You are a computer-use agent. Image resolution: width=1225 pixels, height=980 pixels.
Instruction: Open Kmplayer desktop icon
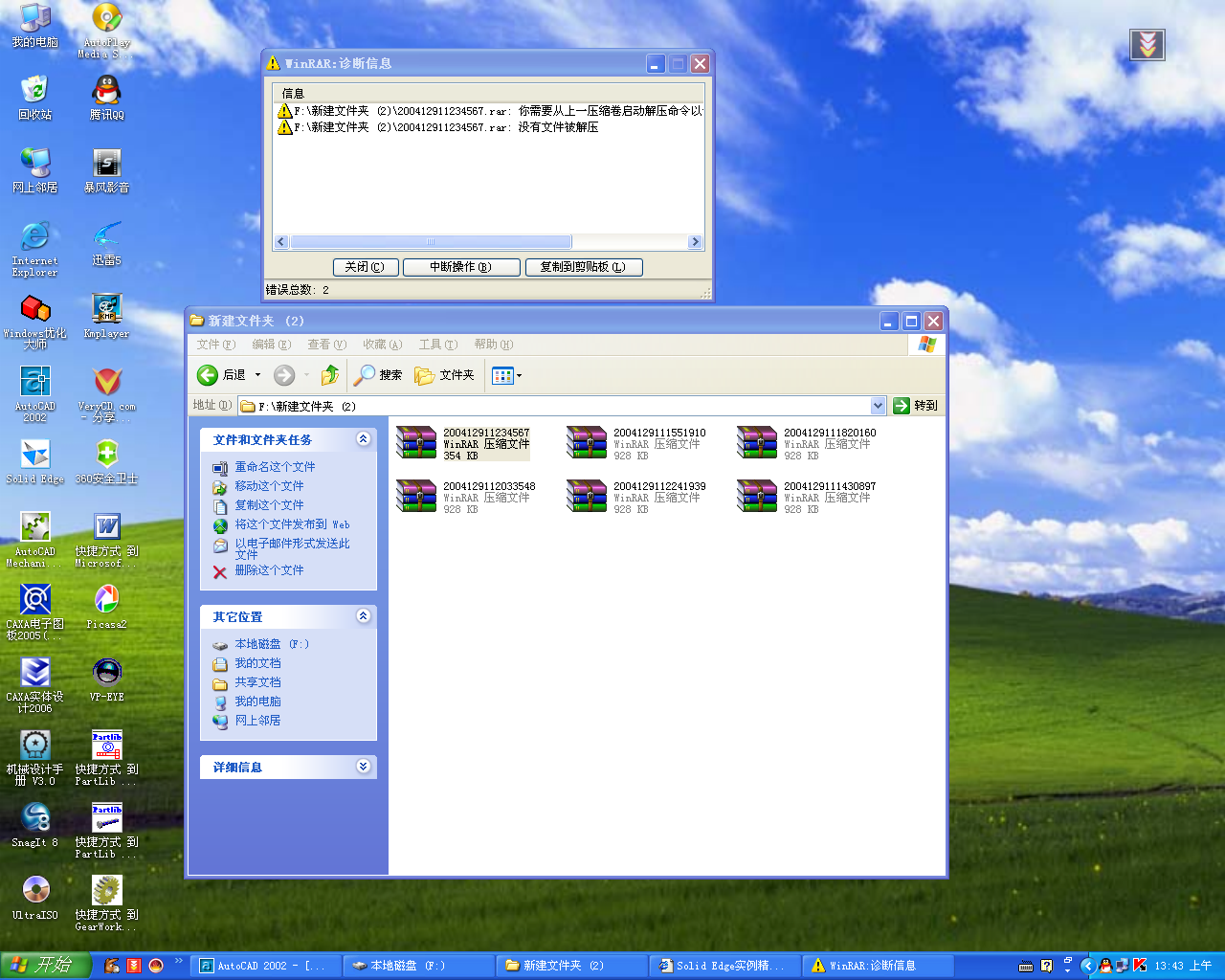click(106, 316)
